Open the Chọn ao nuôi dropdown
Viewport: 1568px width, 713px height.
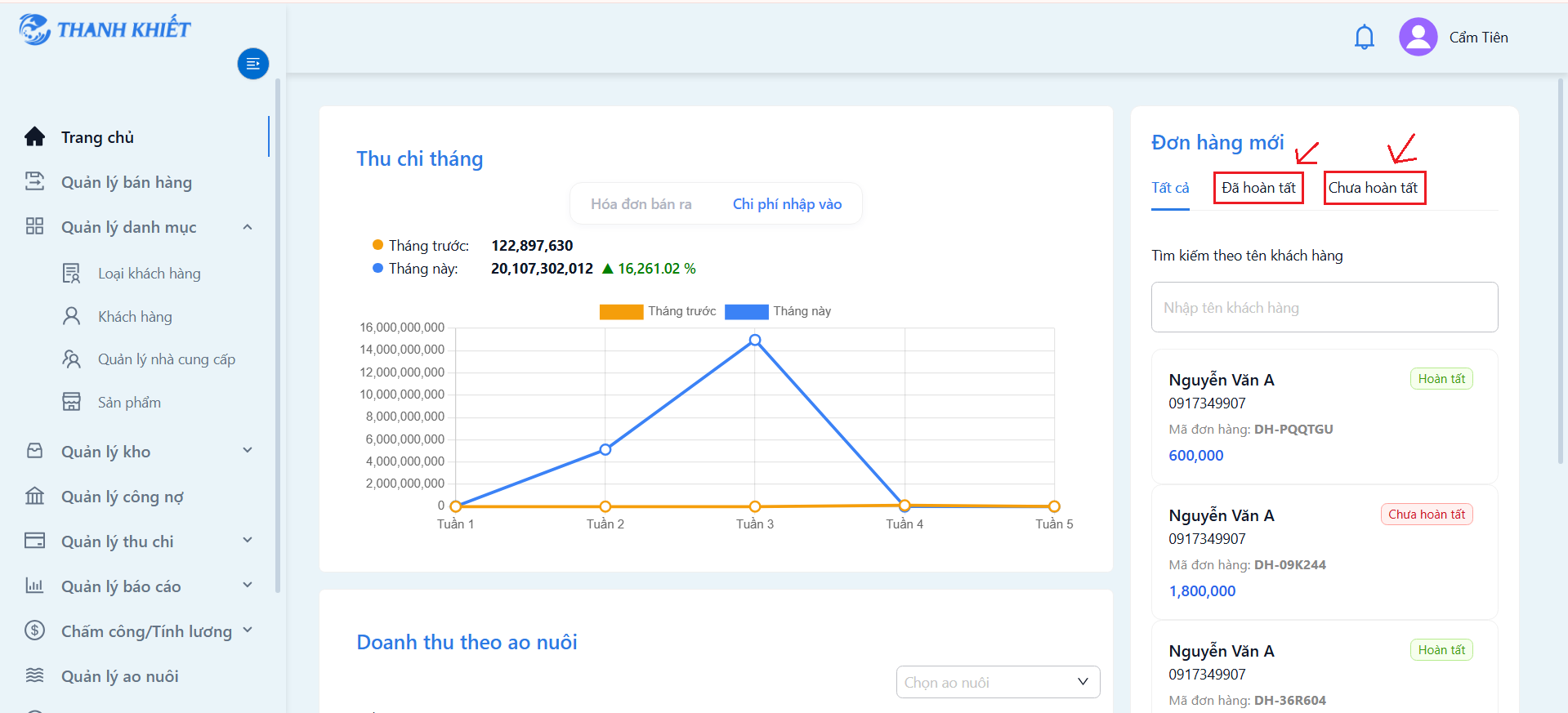coord(998,682)
